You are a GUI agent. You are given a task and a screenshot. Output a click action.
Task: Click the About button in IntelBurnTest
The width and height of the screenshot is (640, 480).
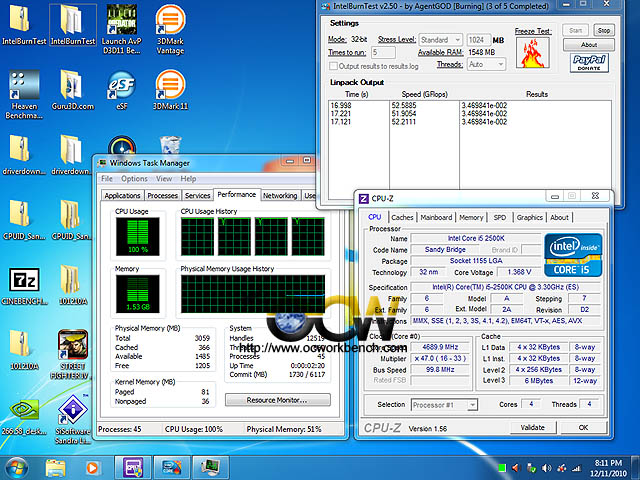(x=589, y=44)
